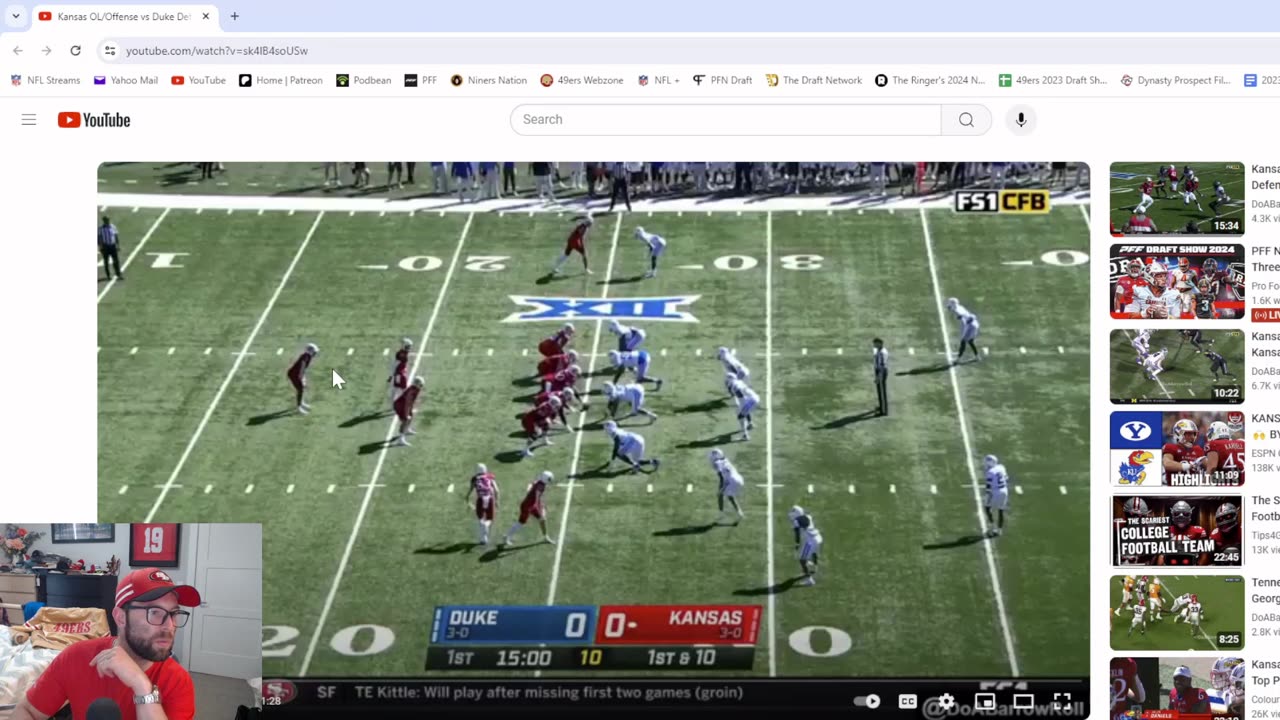The height and width of the screenshot is (720, 1280).
Task: Open the NFL + bookmark
Action: coord(658,80)
